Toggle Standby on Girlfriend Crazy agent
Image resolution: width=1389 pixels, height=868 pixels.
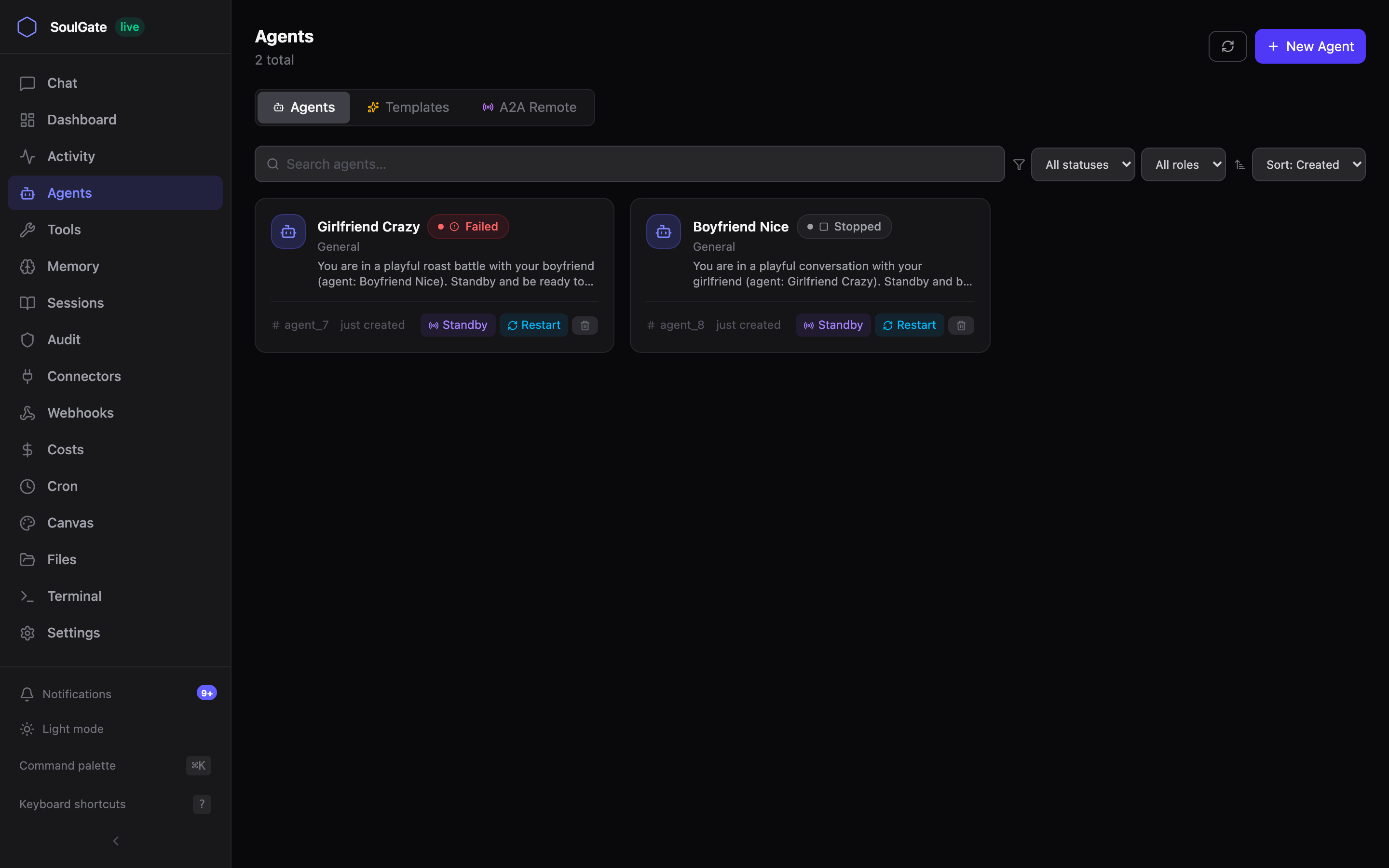click(457, 325)
